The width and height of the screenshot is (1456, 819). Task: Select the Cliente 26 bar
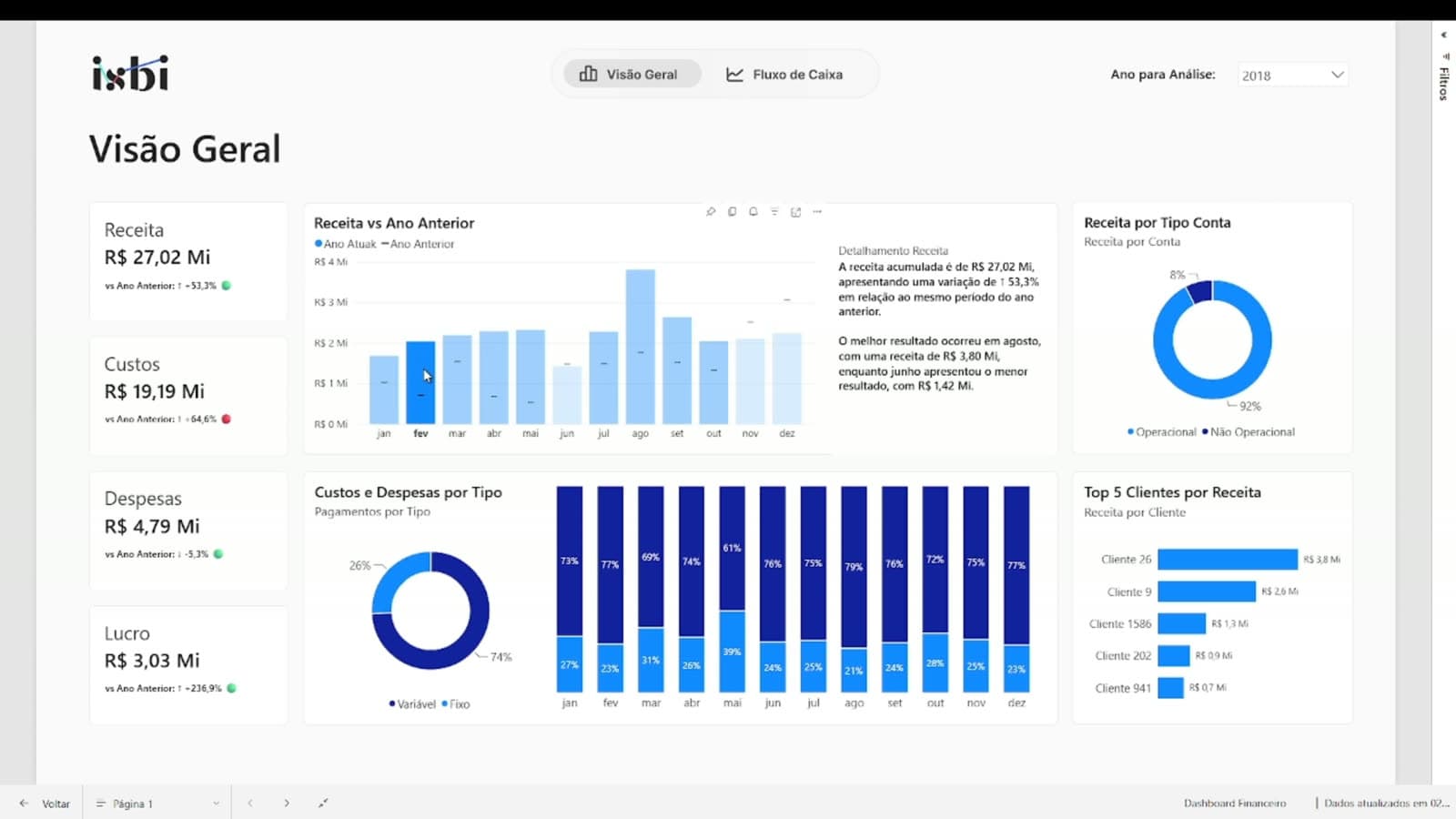click(1228, 560)
